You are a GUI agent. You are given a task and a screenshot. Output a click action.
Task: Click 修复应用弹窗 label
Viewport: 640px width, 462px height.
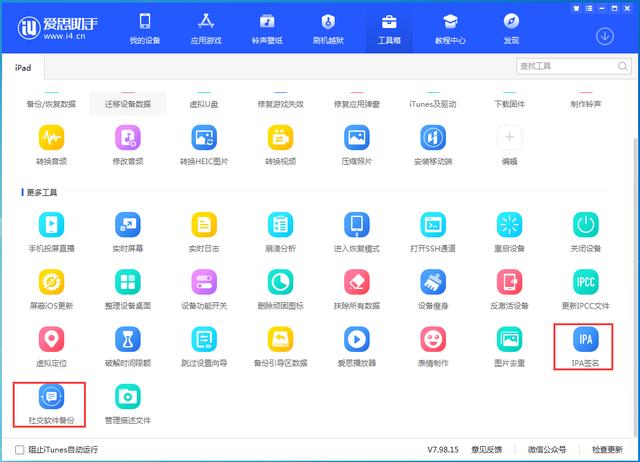click(357, 104)
